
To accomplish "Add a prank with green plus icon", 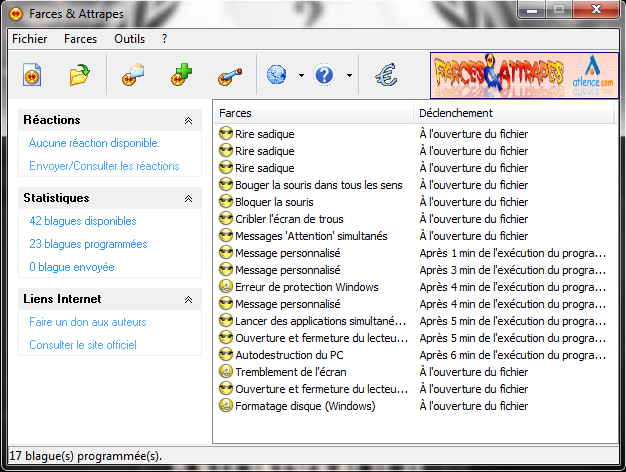I will (182, 75).
